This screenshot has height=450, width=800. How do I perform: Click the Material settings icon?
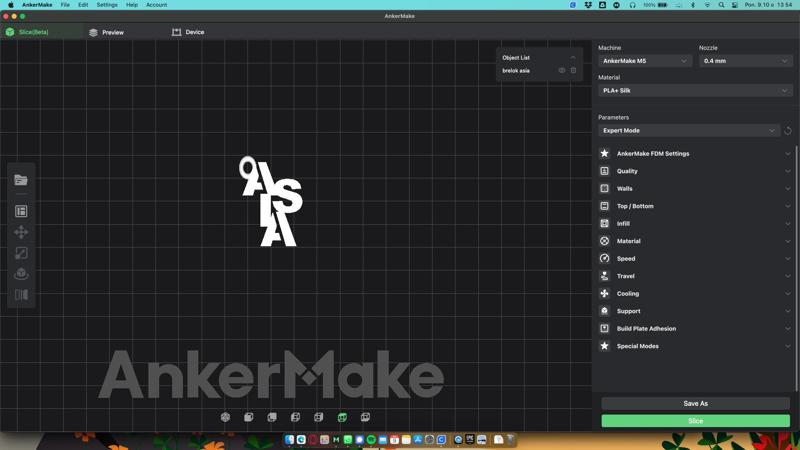[605, 241]
